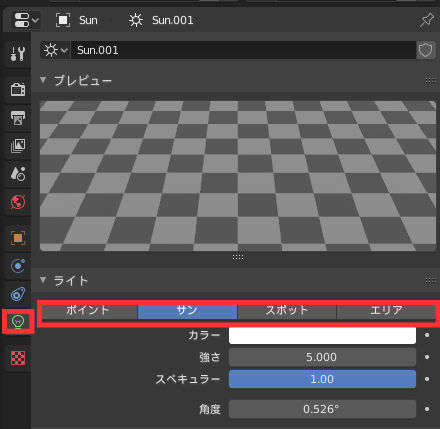Viewport: 440px width, 429px height.
Task: Open the Object Constraints tab
Action: tap(18, 294)
